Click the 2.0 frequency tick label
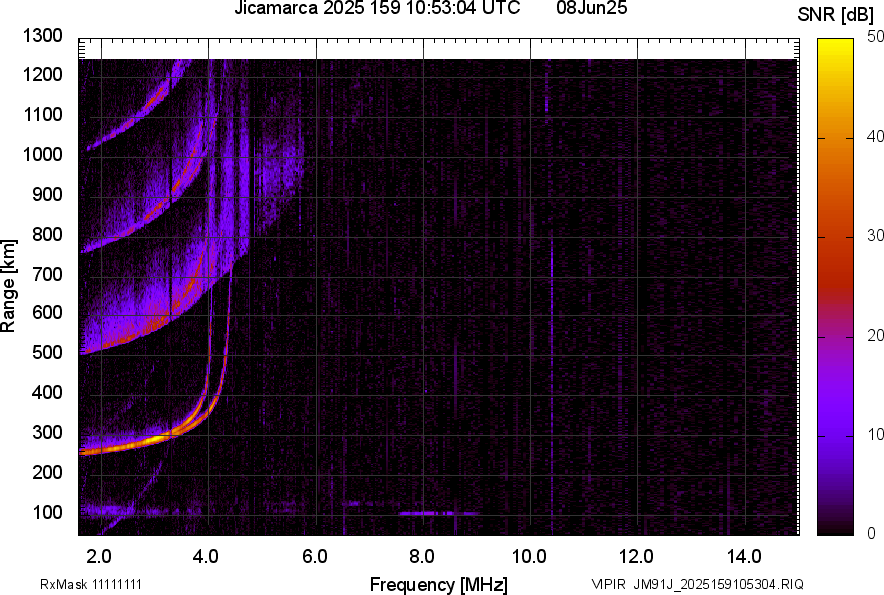 pyautogui.click(x=99, y=557)
